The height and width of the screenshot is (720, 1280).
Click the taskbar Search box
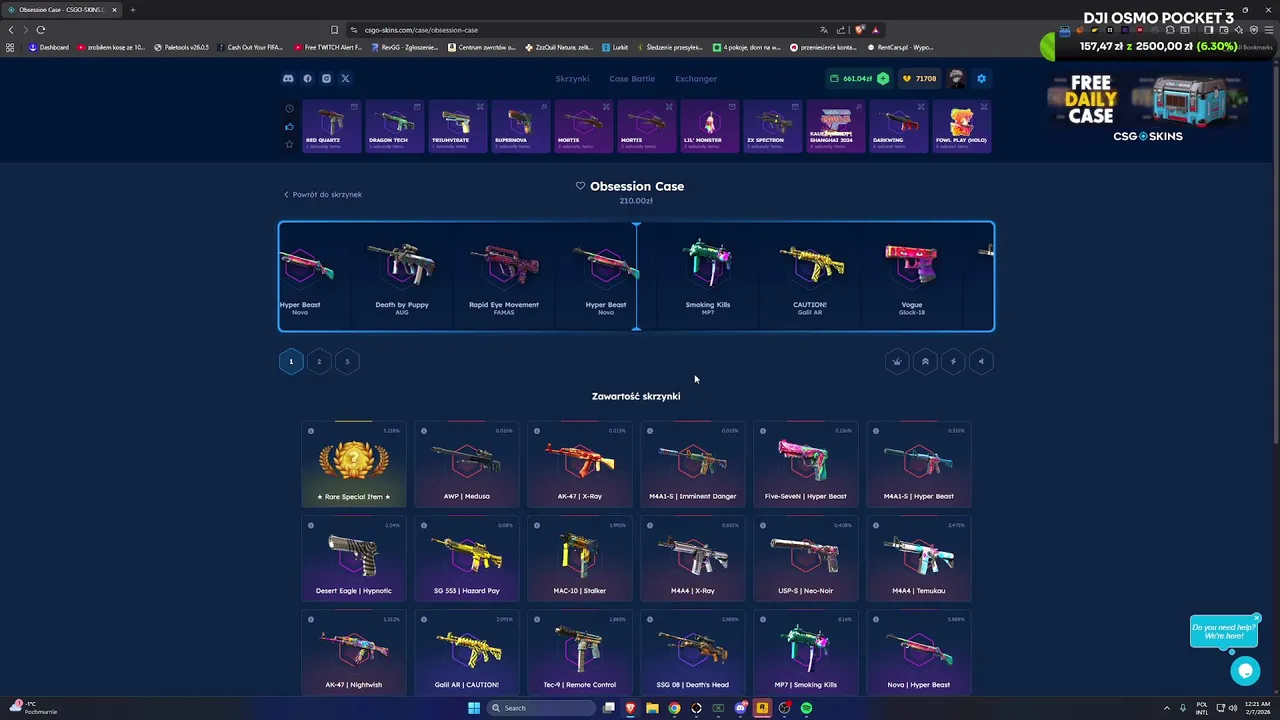[x=540, y=708]
